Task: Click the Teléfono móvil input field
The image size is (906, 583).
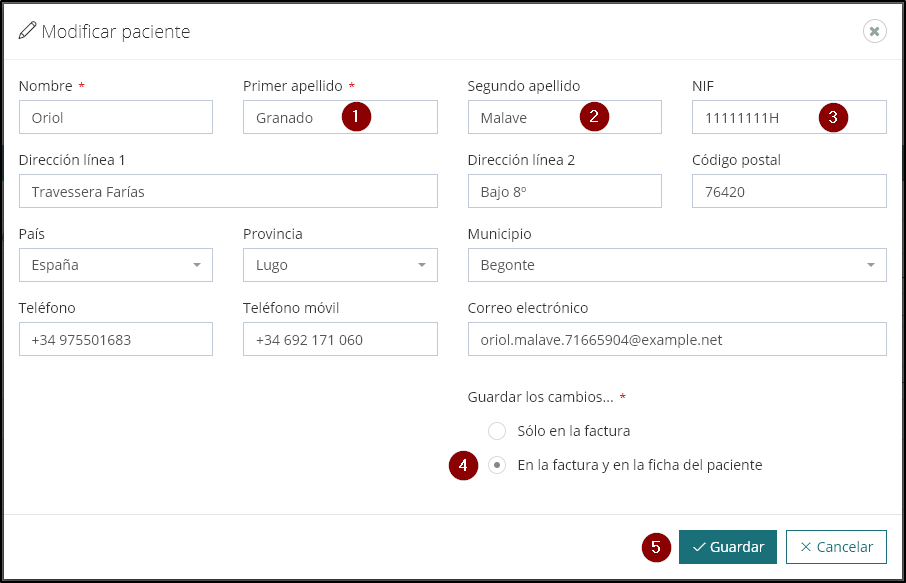Action: pyautogui.click(x=340, y=340)
